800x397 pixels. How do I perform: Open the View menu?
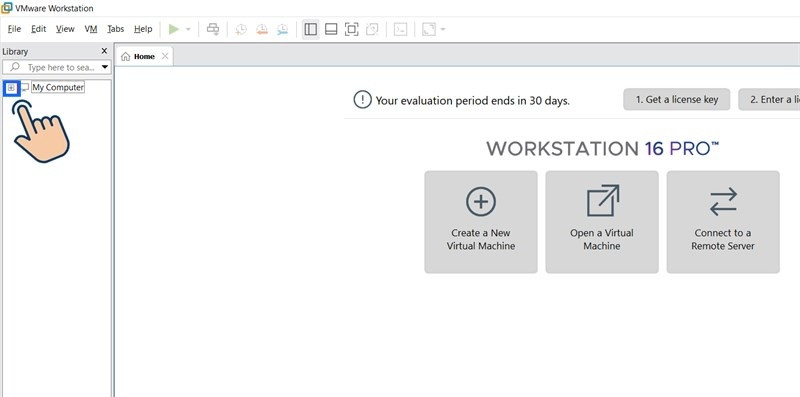click(x=65, y=29)
